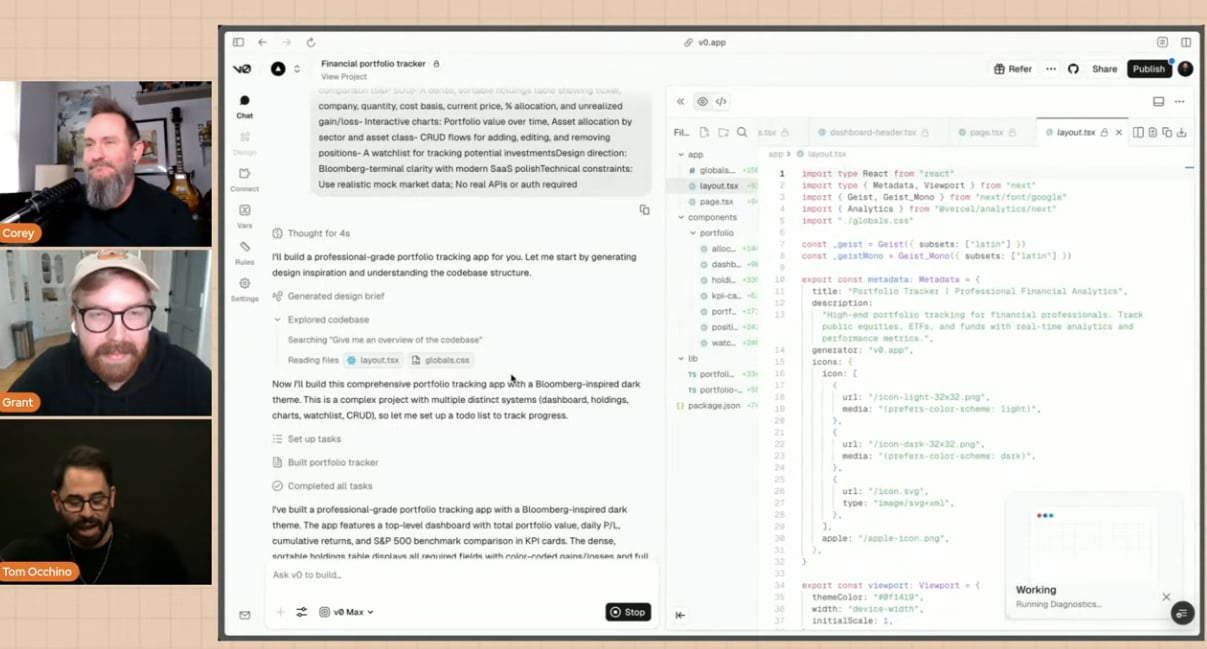The height and width of the screenshot is (649, 1207).
Task: Collapse the file panel arrow icon
Action: coord(680,615)
